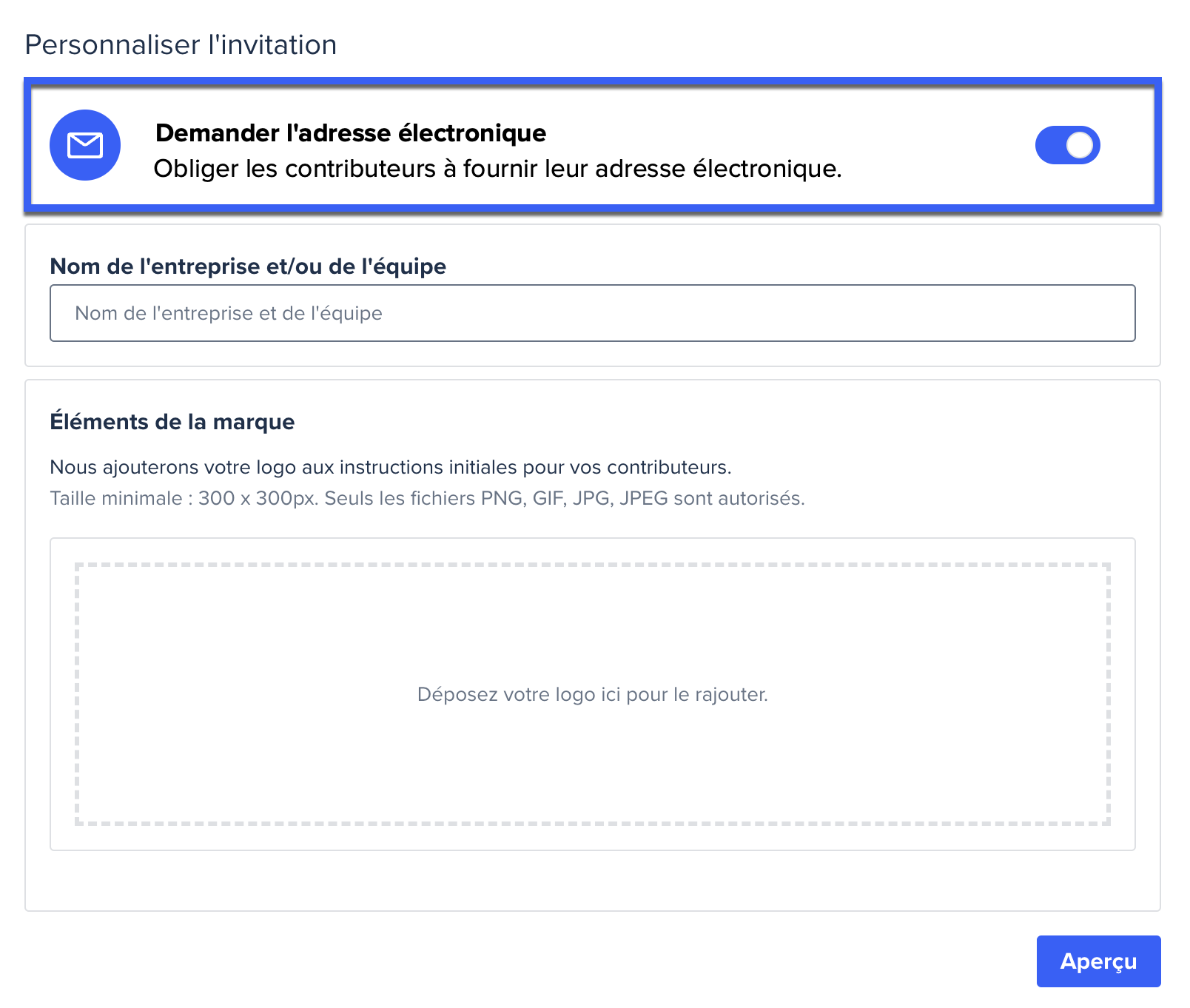
Task: Click the blue envelope email icon
Action: coord(85,145)
